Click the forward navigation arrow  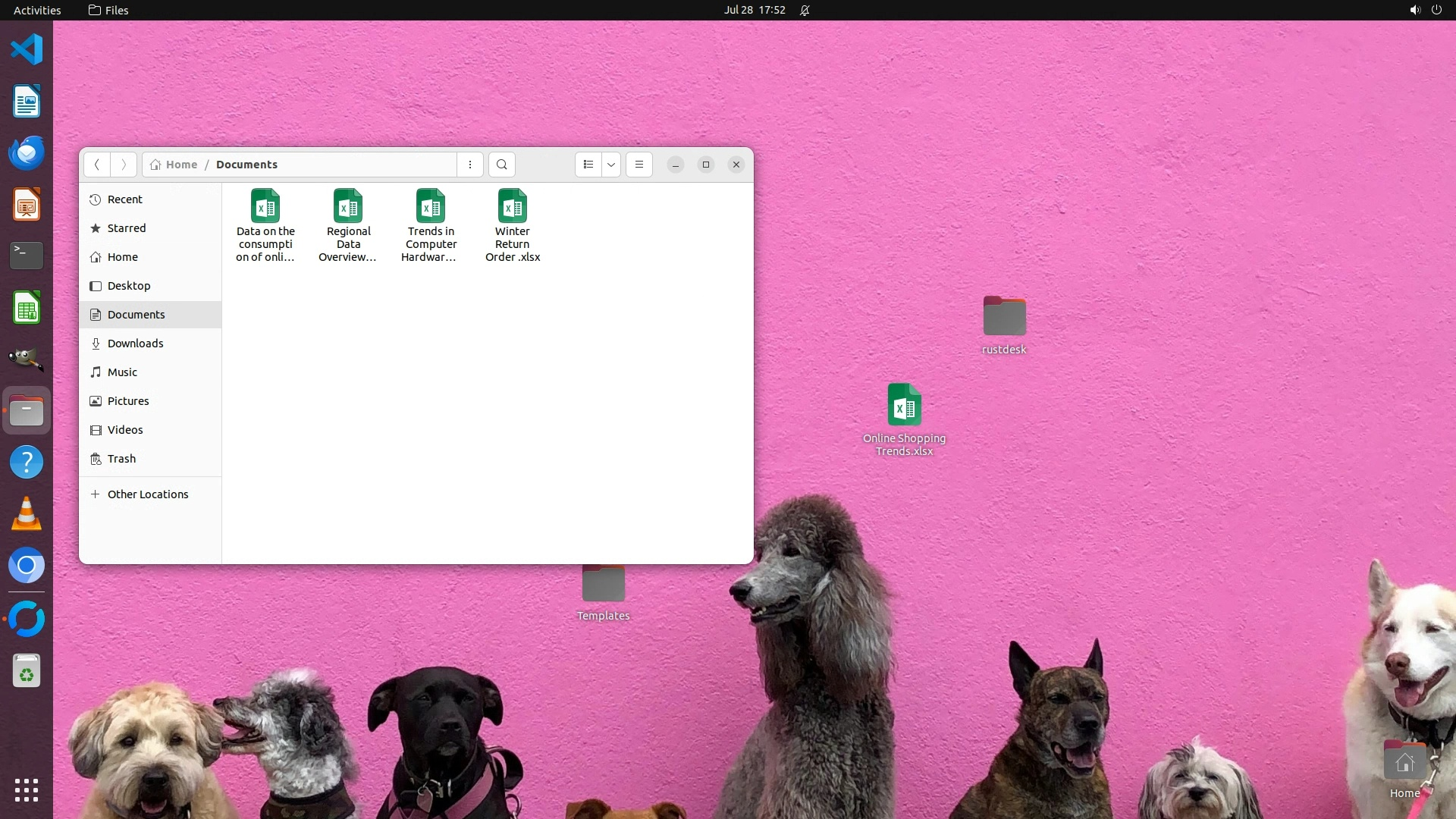point(124,165)
